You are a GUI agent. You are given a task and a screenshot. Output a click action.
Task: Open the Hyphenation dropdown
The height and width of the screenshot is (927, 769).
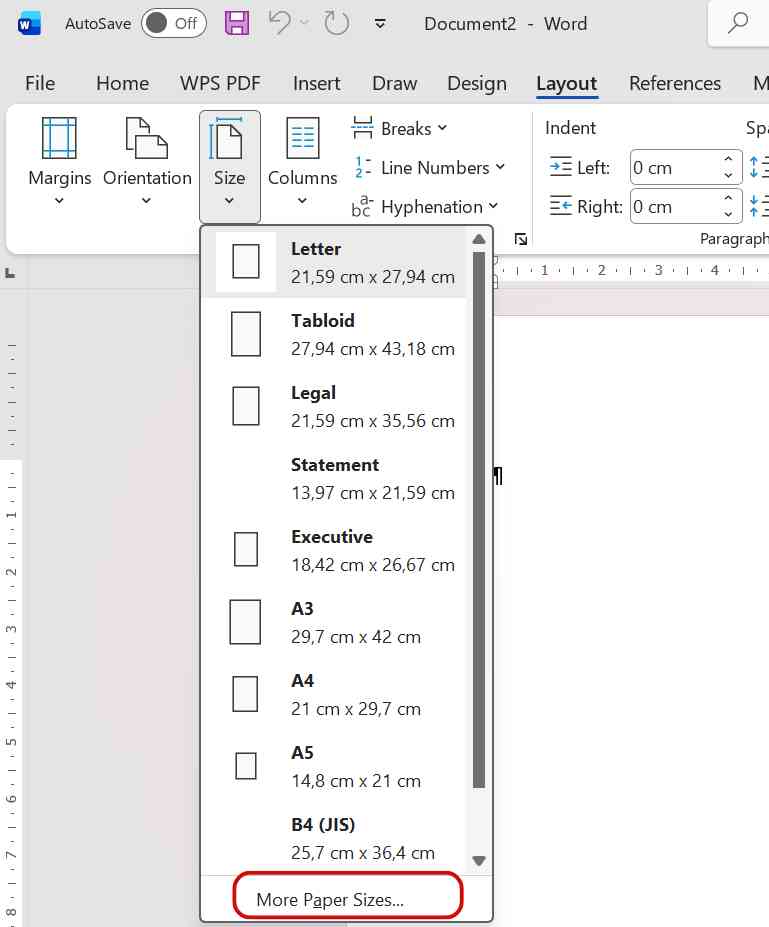pos(425,207)
